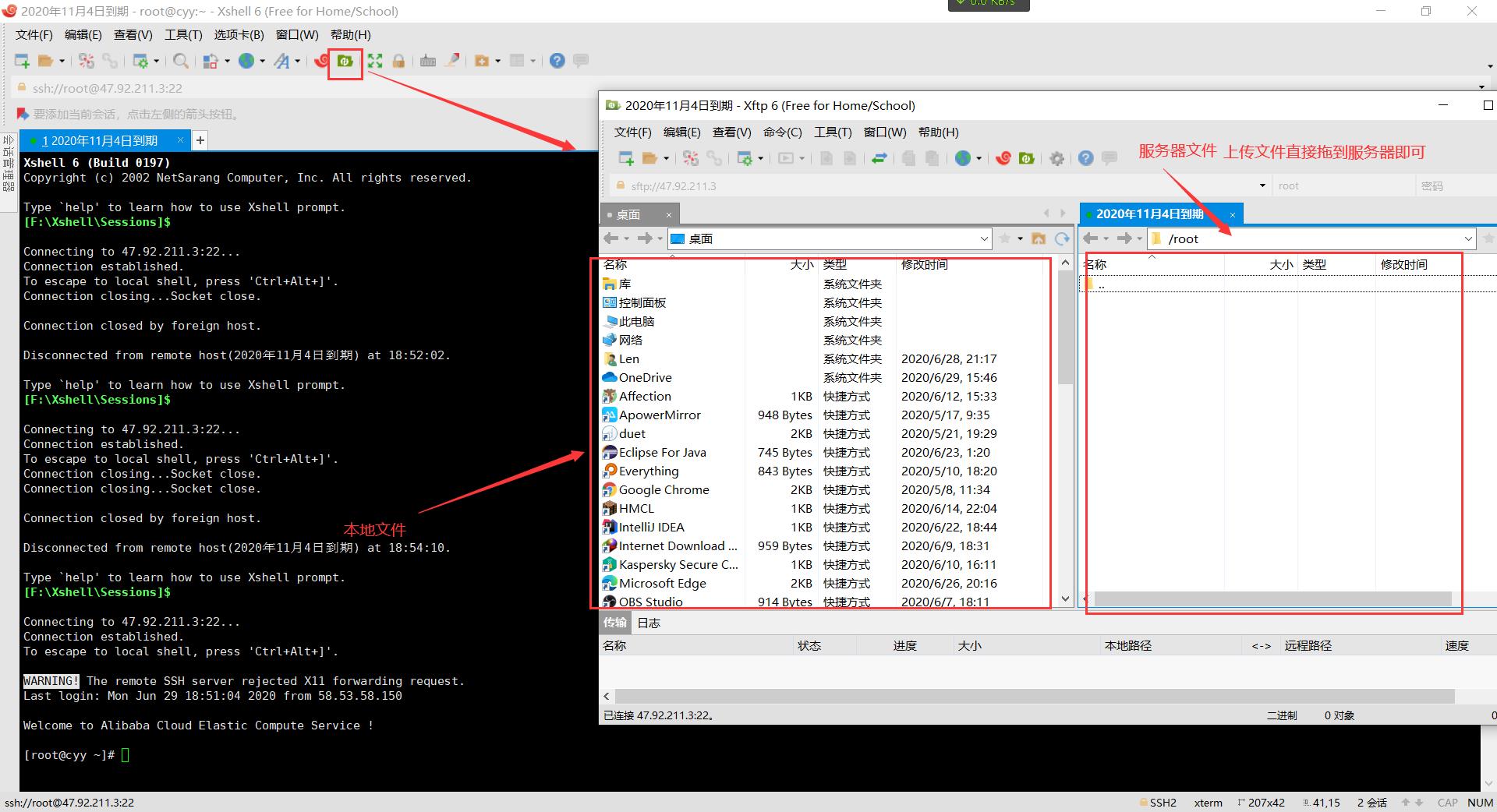The image size is (1497, 812).
Task: Open Xshell 选项卡(B) menu
Action: (x=239, y=34)
